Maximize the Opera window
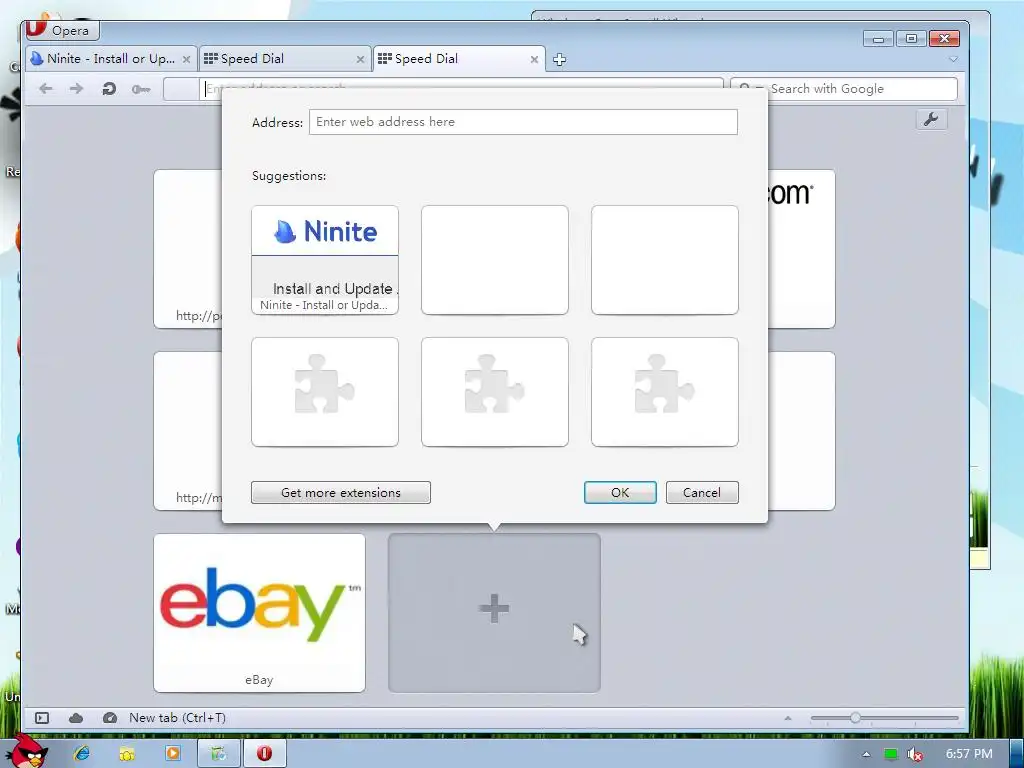Image resolution: width=1024 pixels, height=768 pixels. point(911,39)
